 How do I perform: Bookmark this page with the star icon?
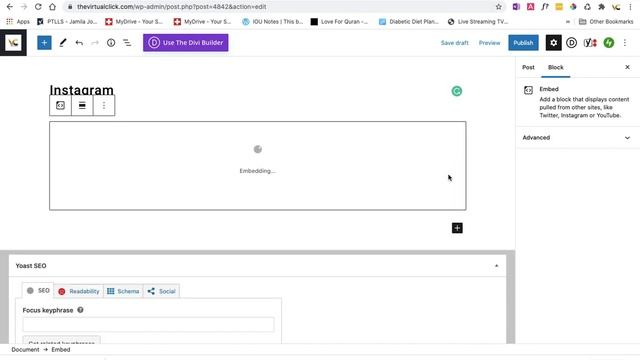(498, 7)
